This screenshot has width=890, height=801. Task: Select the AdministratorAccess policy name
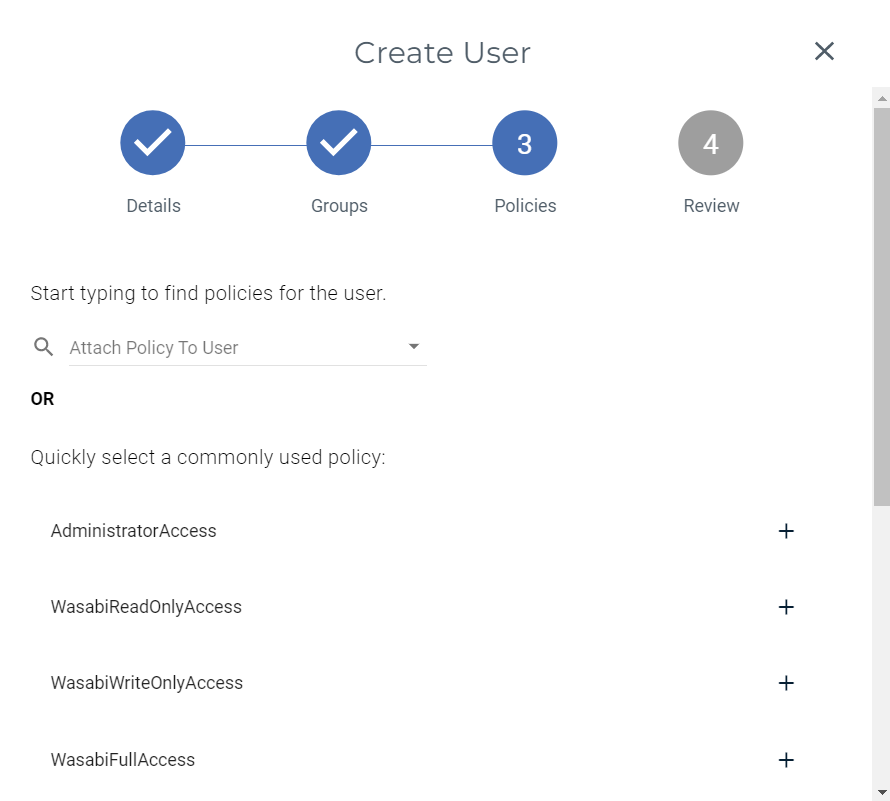point(134,531)
